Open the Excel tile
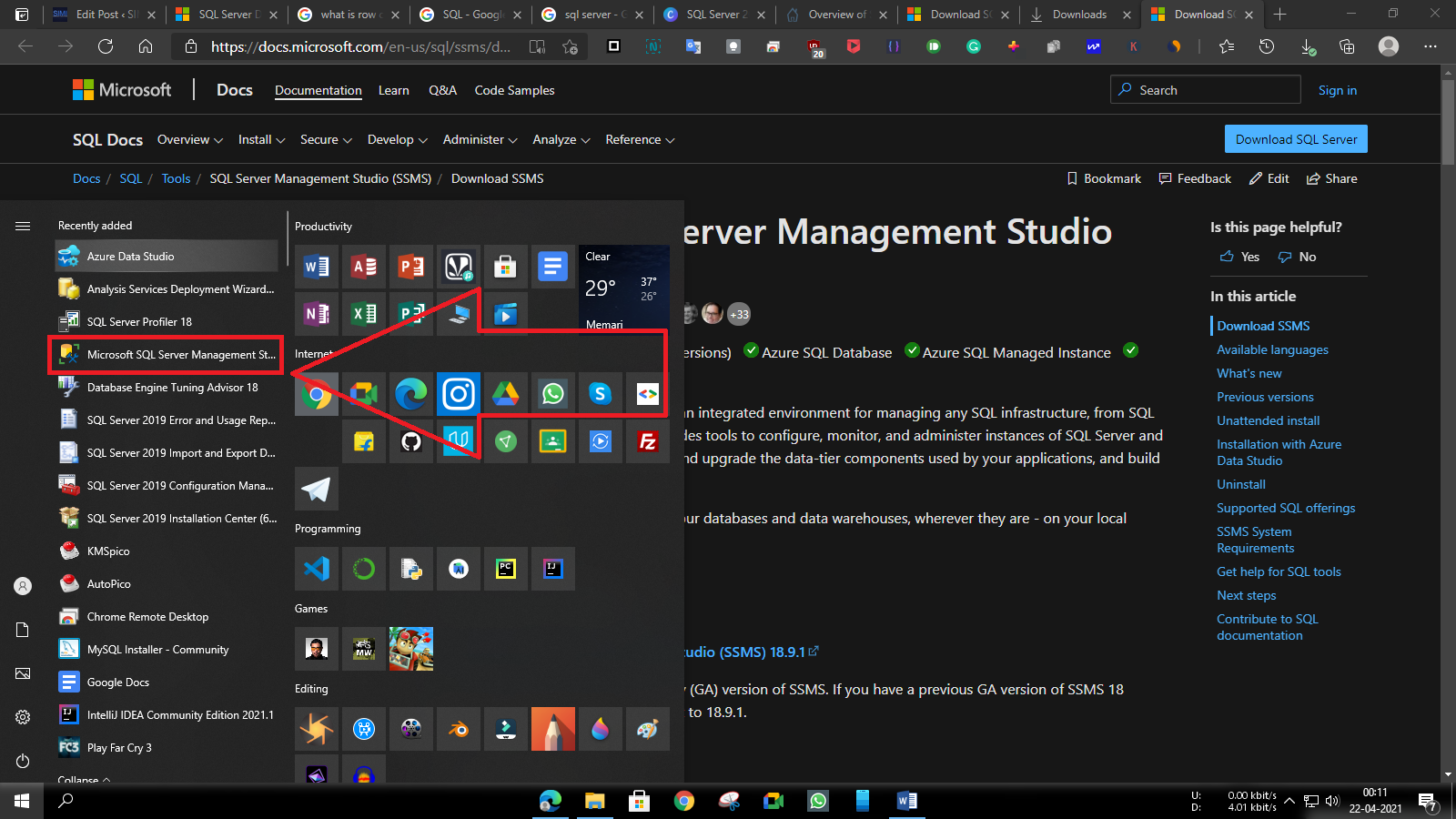1456x819 pixels. 364,314
